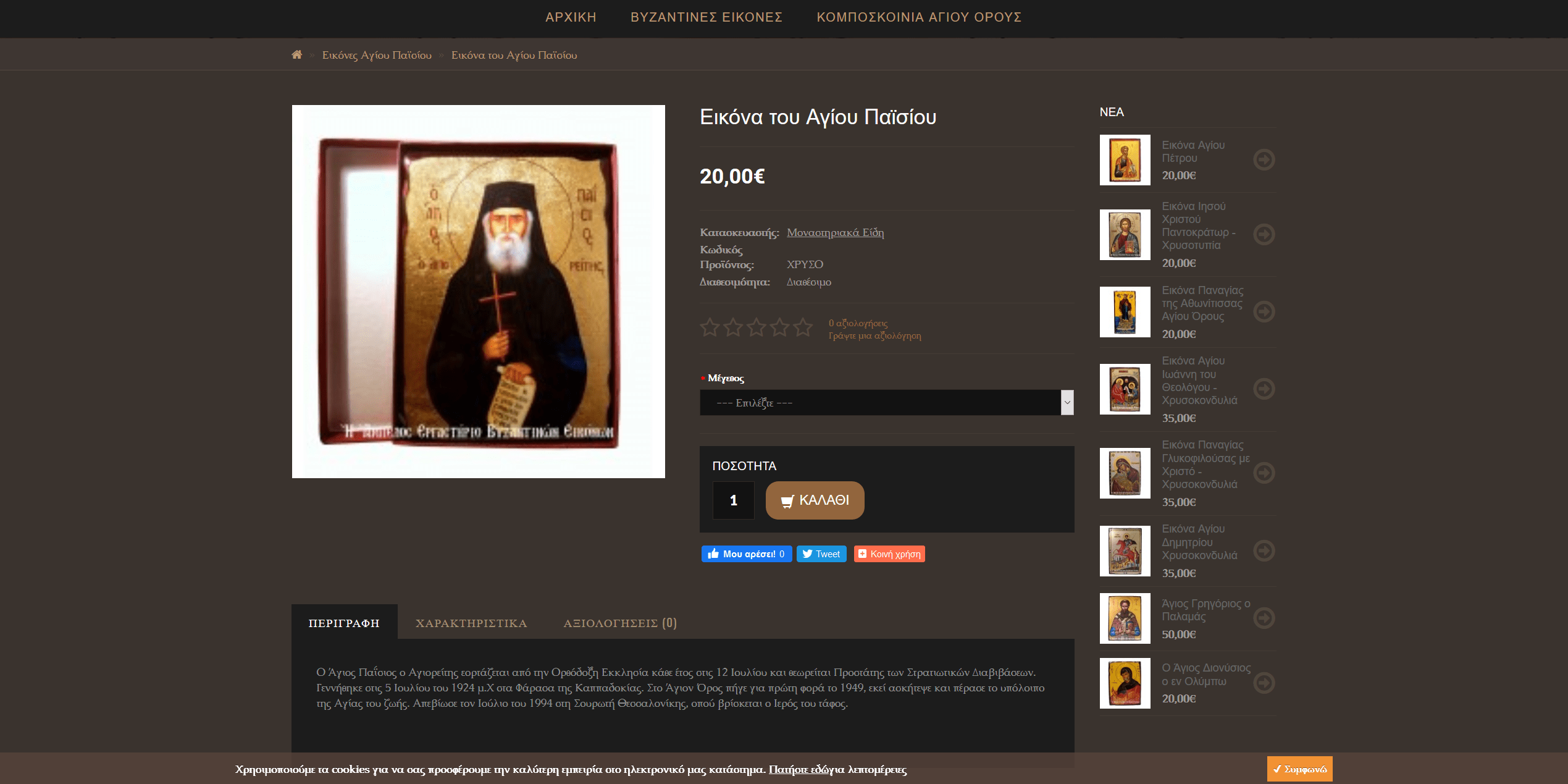The height and width of the screenshot is (784, 1568).
Task: Switch to the ΠΕΡΙΓΡΑΦΗ tab
Action: point(344,623)
